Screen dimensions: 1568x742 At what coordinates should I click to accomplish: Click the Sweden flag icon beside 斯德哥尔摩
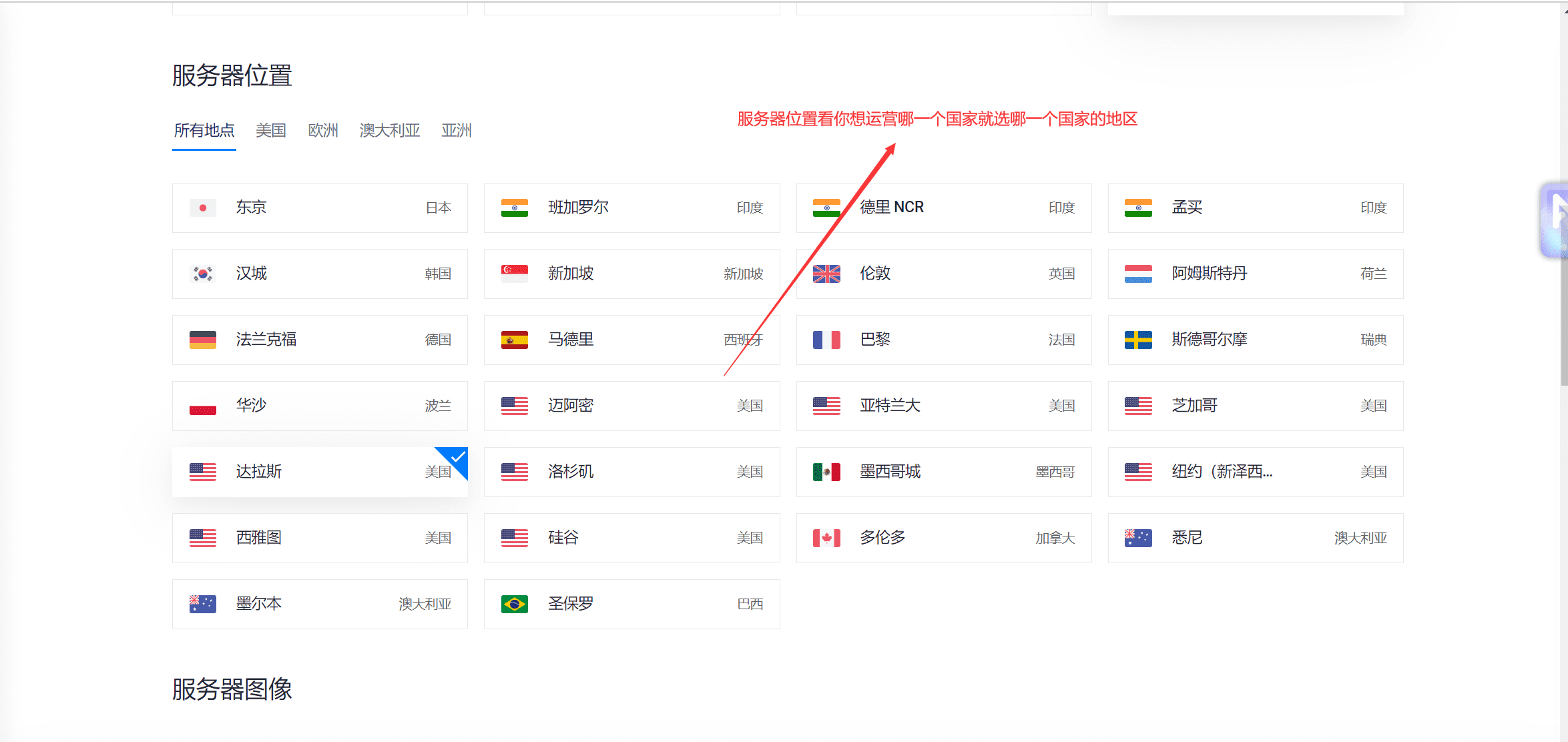tap(1137, 340)
